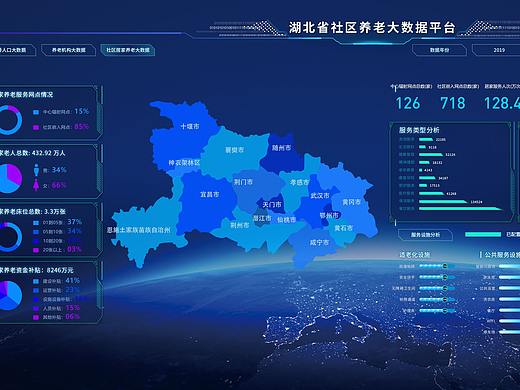
Task: Click the male figure icon beside 34%
Action: 36,170
